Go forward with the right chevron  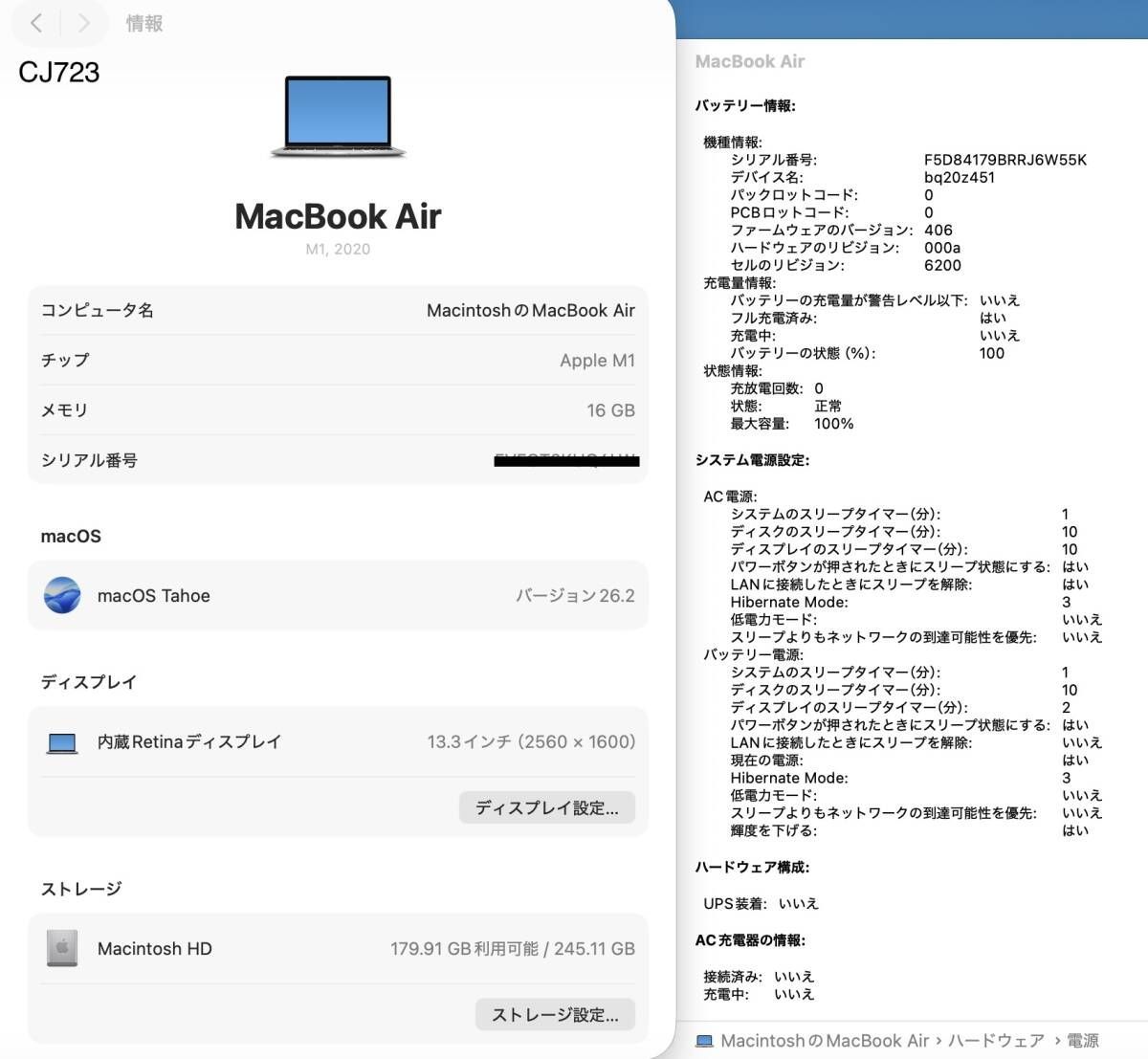(83, 23)
